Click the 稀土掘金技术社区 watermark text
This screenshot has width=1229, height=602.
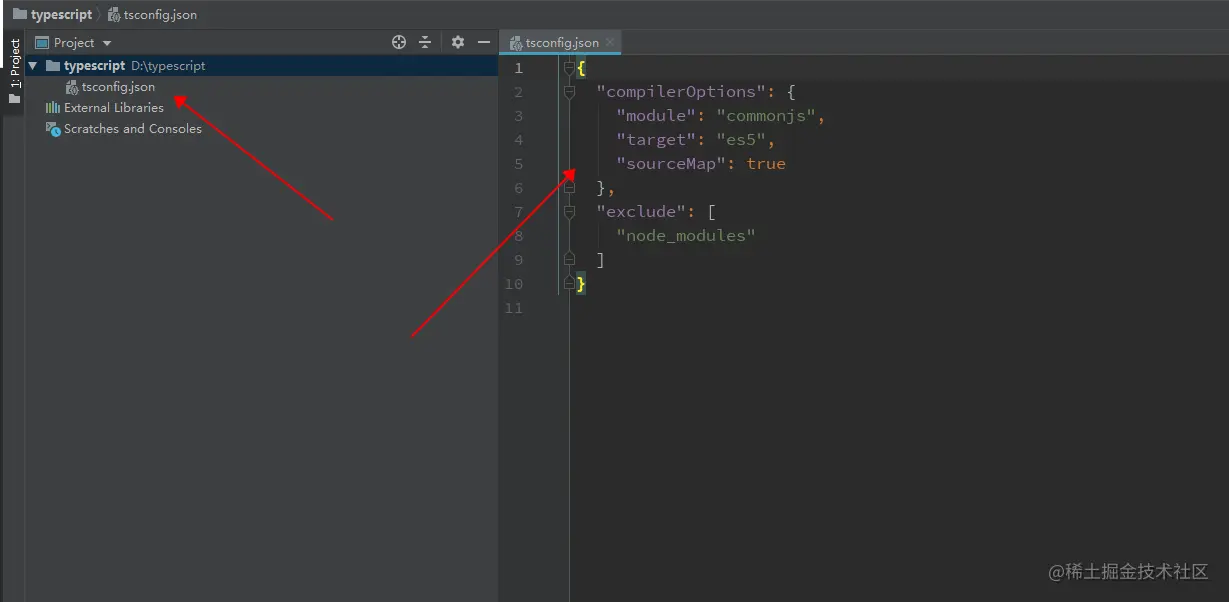coord(1131,572)
